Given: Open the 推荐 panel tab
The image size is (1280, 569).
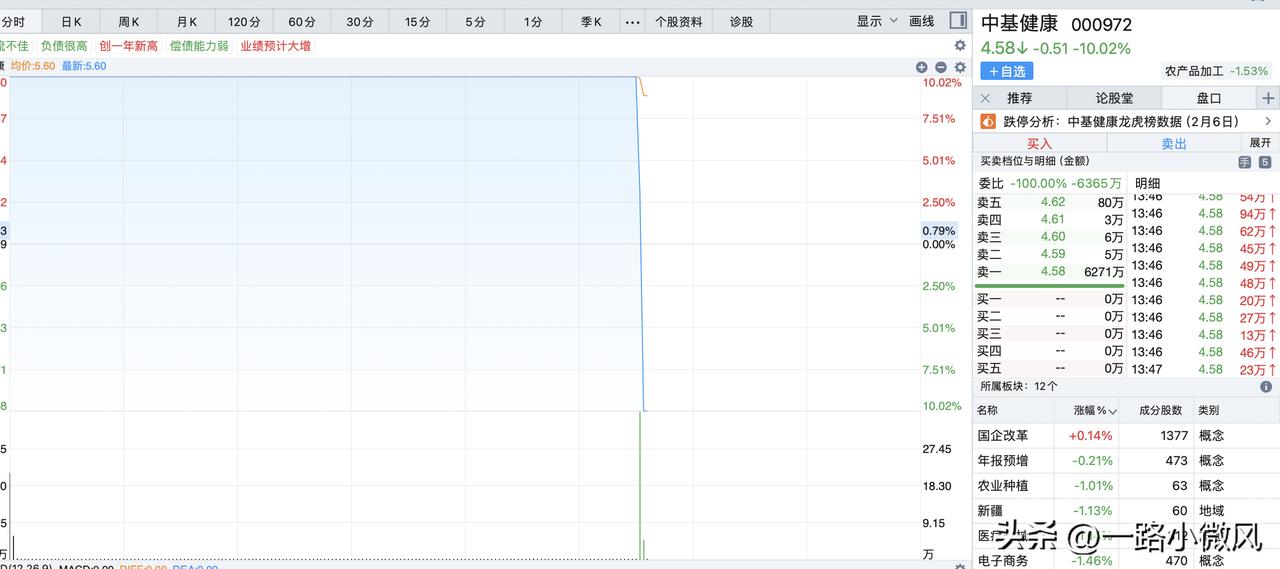Looking at the screenshot, I should click(1020, 98).
